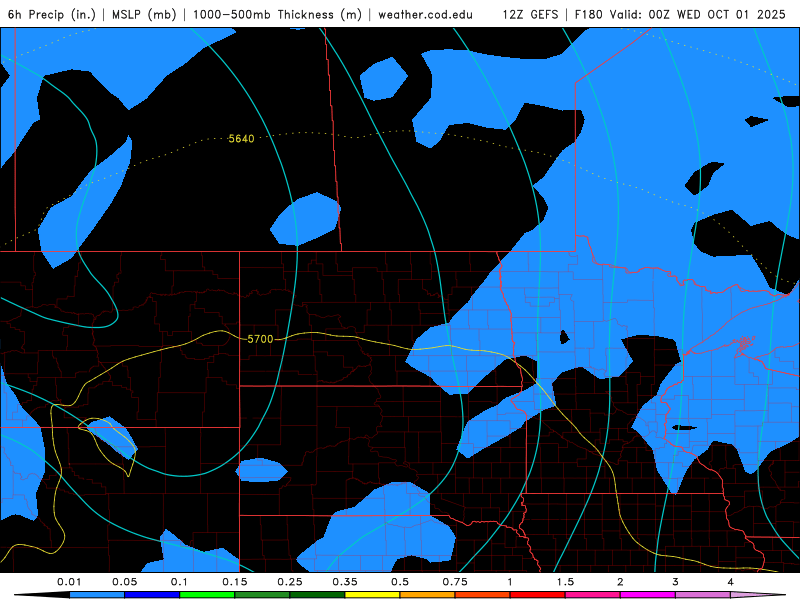The height and width of the screenshot is (600, 800).
Task: Click the 0.25 legend value
Action: point(290,582)
